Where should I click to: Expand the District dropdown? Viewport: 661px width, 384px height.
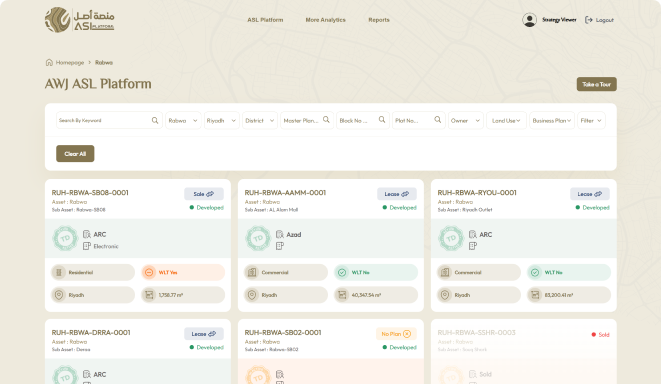260,121
